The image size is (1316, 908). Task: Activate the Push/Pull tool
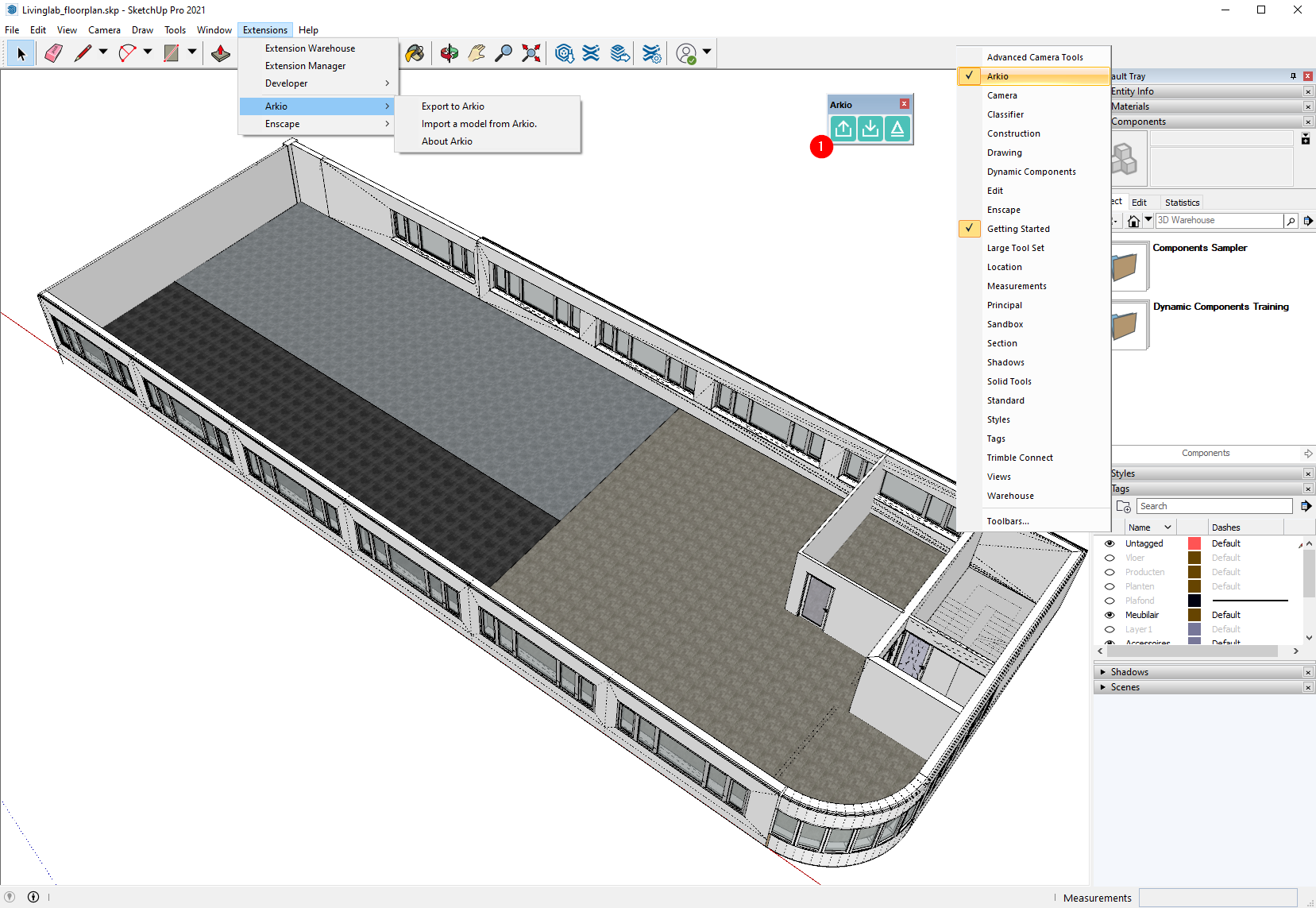[x=221, y=53]
